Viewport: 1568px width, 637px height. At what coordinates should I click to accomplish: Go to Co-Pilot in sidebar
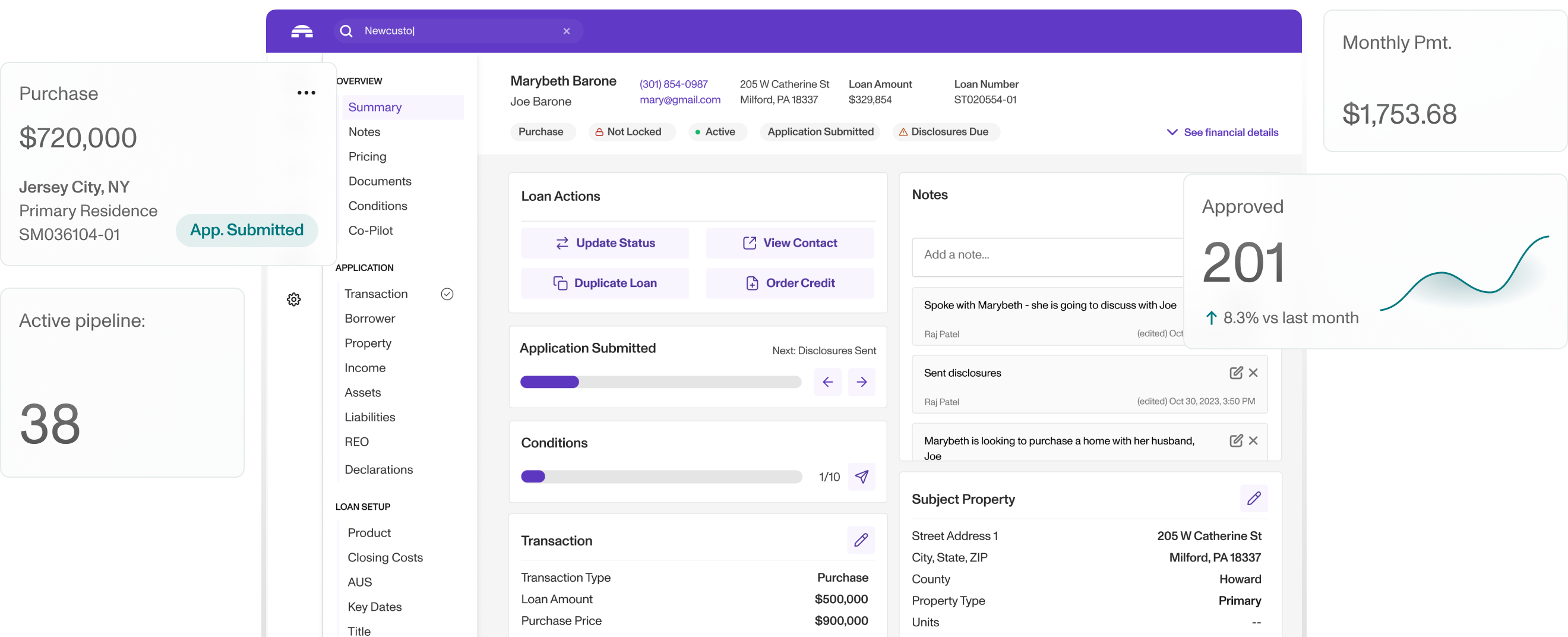pyautogui.click(x=370, y=231)
